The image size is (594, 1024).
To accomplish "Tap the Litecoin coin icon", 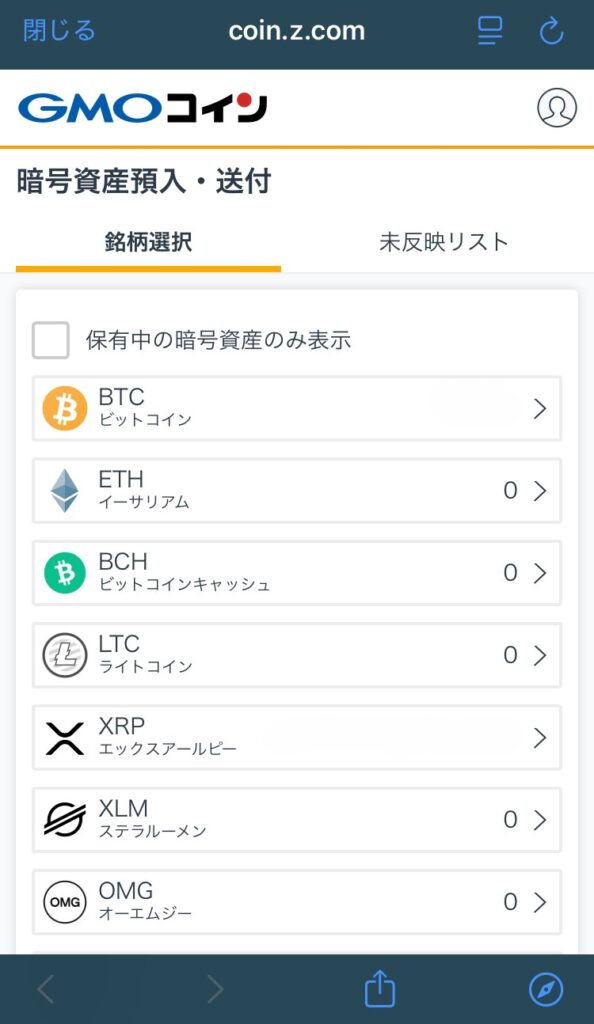I will [65, 655].
